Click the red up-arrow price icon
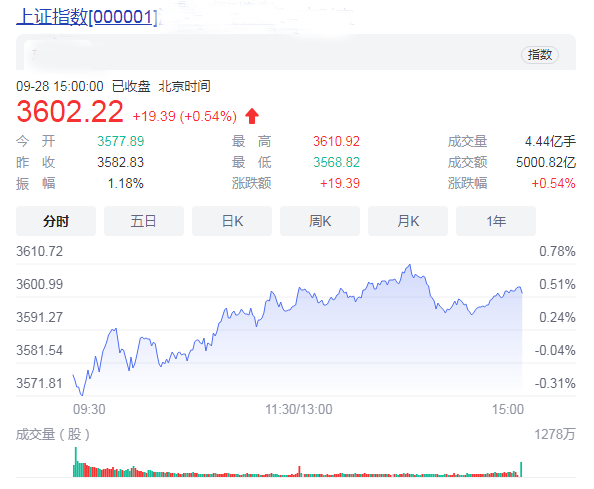 point(252,116)
